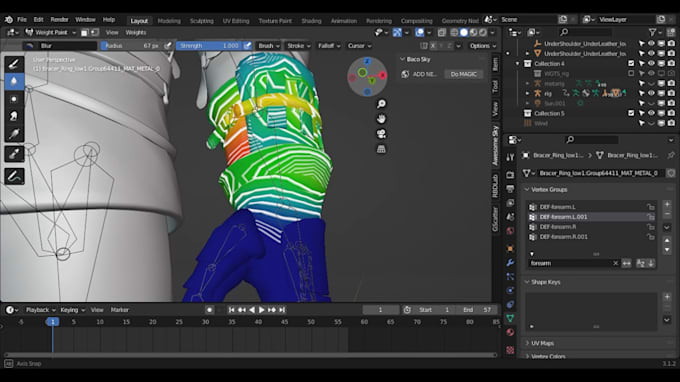Select the Average brush tool
The width and height of the screenshot is (680, 382).
point(14,99)
